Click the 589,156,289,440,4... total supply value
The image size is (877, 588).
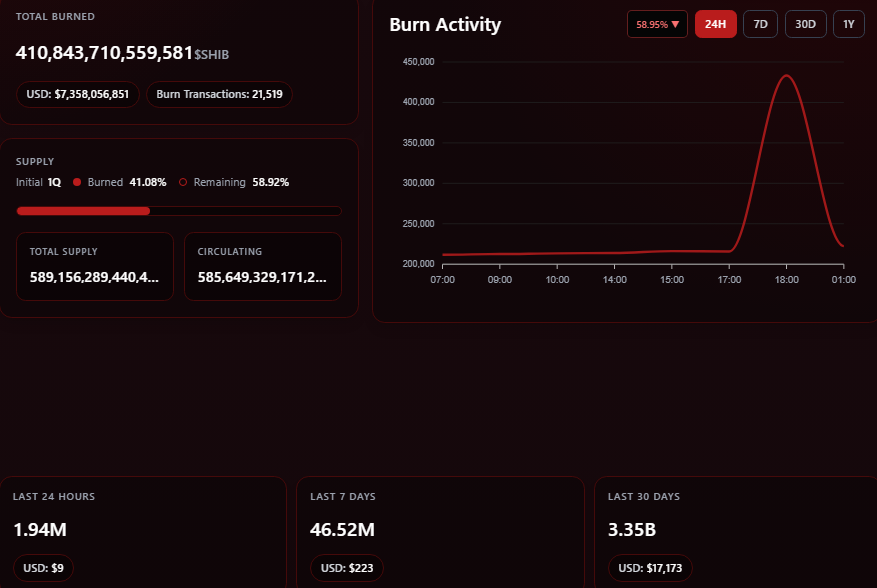point(94,277)
